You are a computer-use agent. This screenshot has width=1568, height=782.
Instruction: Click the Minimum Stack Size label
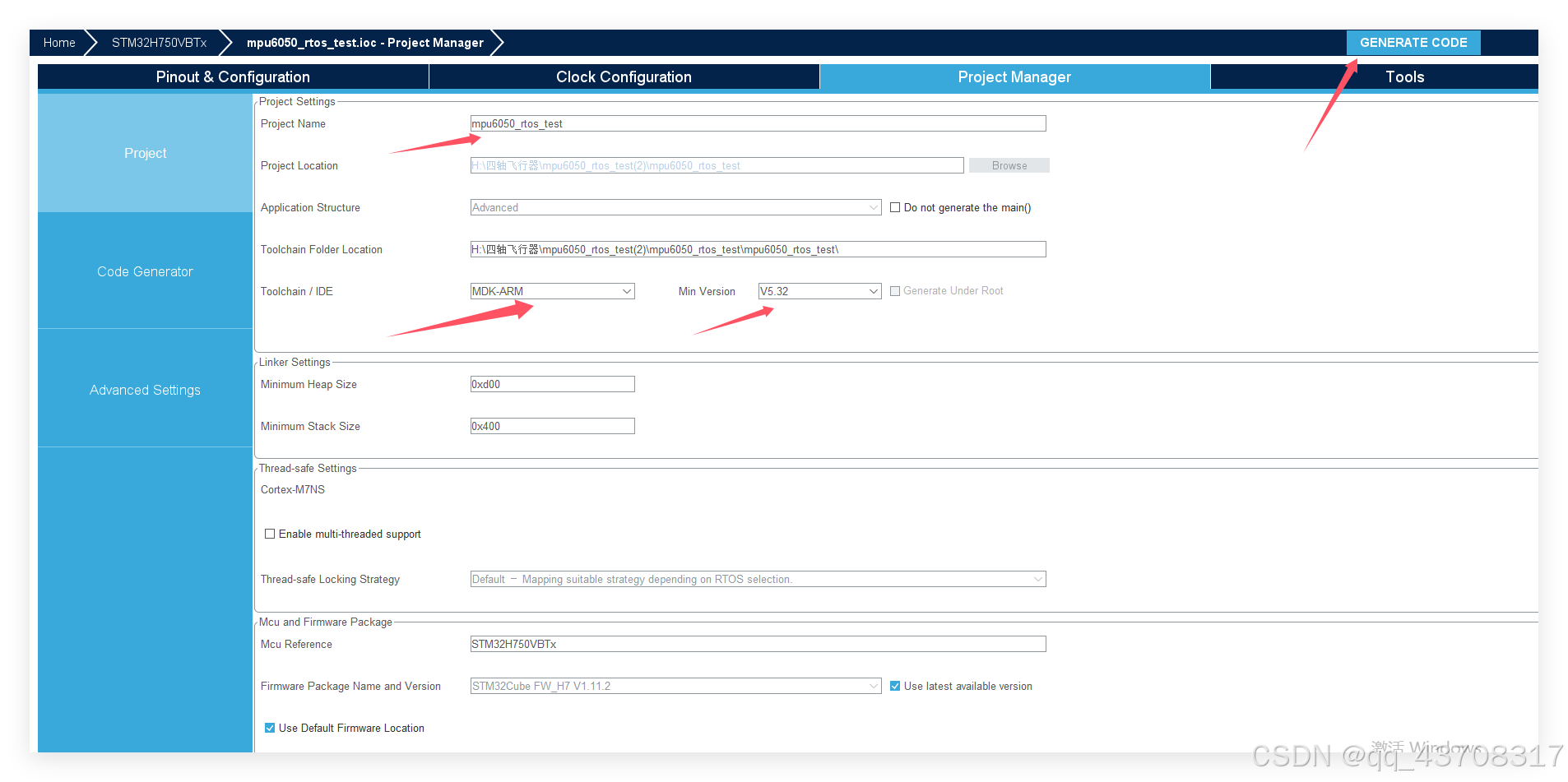tap(310, 426)
